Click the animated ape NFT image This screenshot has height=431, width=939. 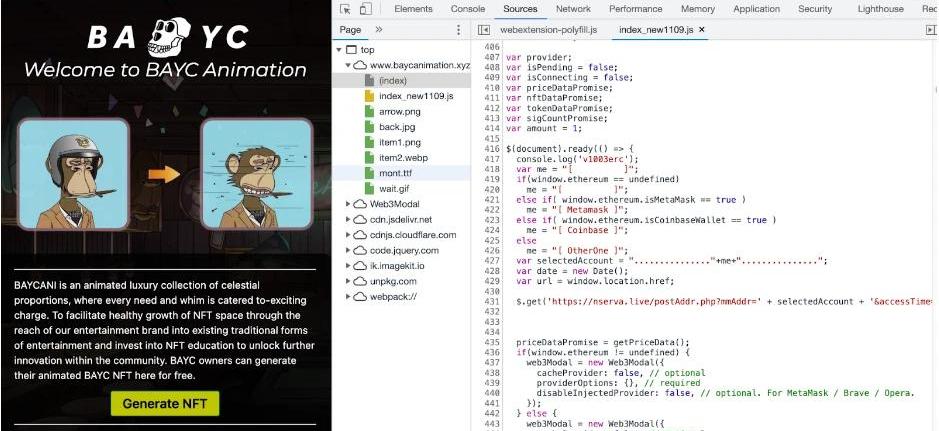point(258,174)
